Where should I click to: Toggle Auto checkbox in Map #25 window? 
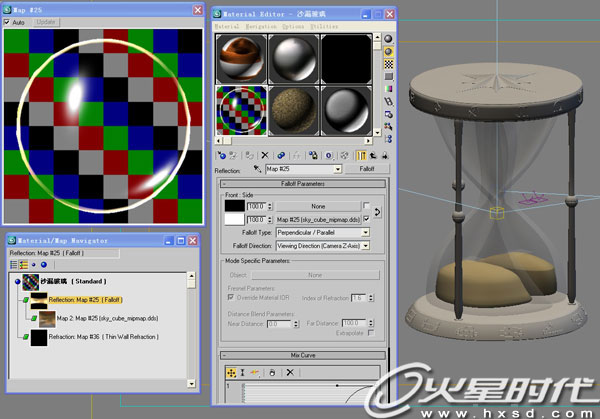tap(8, 21)
